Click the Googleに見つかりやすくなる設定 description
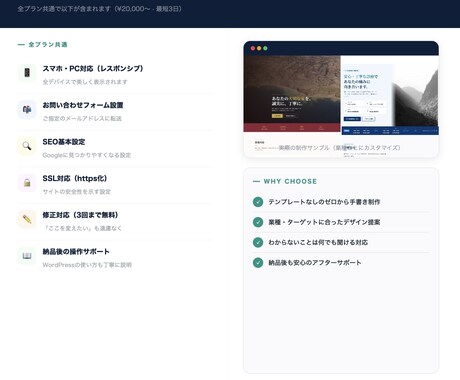Image resolution: width=460 pixels, height=380 pixels. [87, 155]
